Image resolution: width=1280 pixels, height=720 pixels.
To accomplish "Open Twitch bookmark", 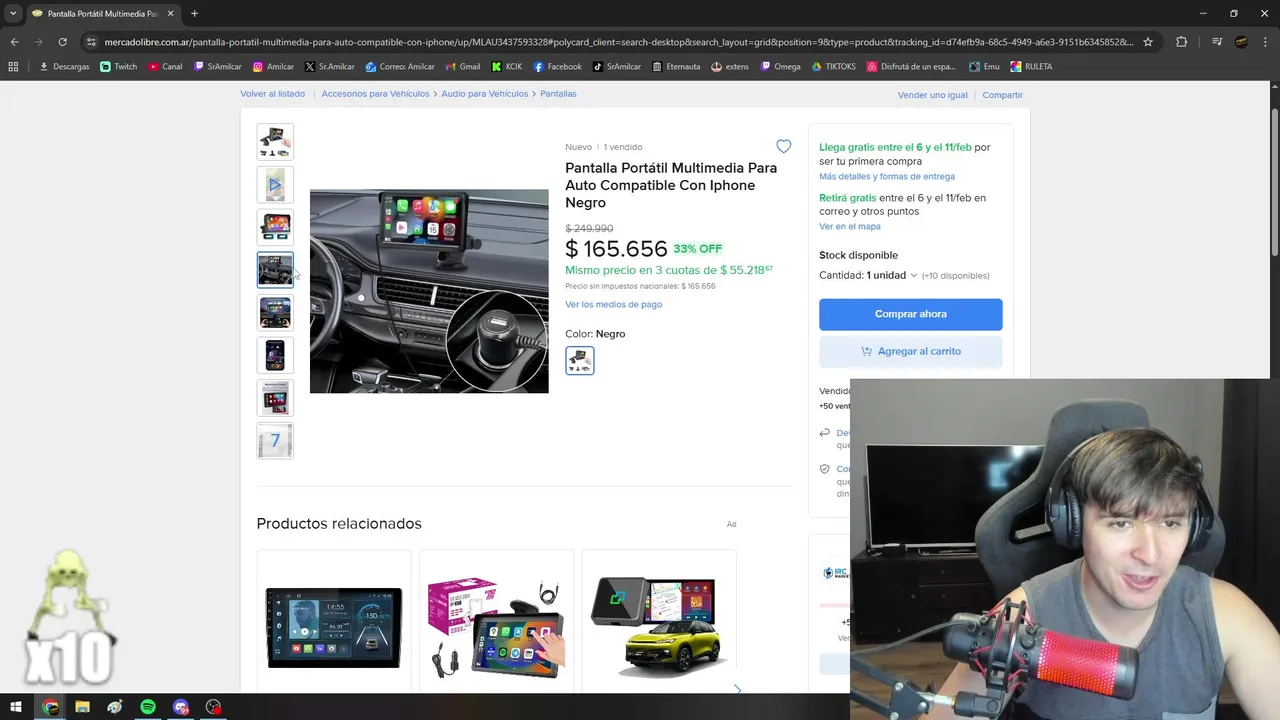I will [x=119, y=67].
